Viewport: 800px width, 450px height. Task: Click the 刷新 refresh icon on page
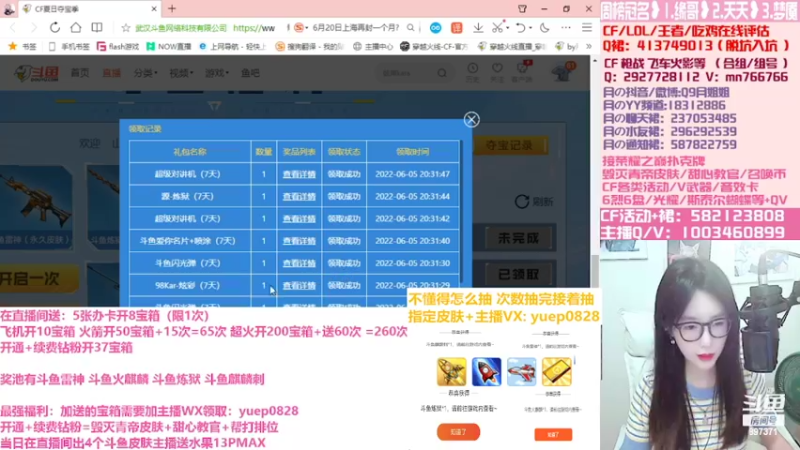pyautogui.click(x=521, y=202)
